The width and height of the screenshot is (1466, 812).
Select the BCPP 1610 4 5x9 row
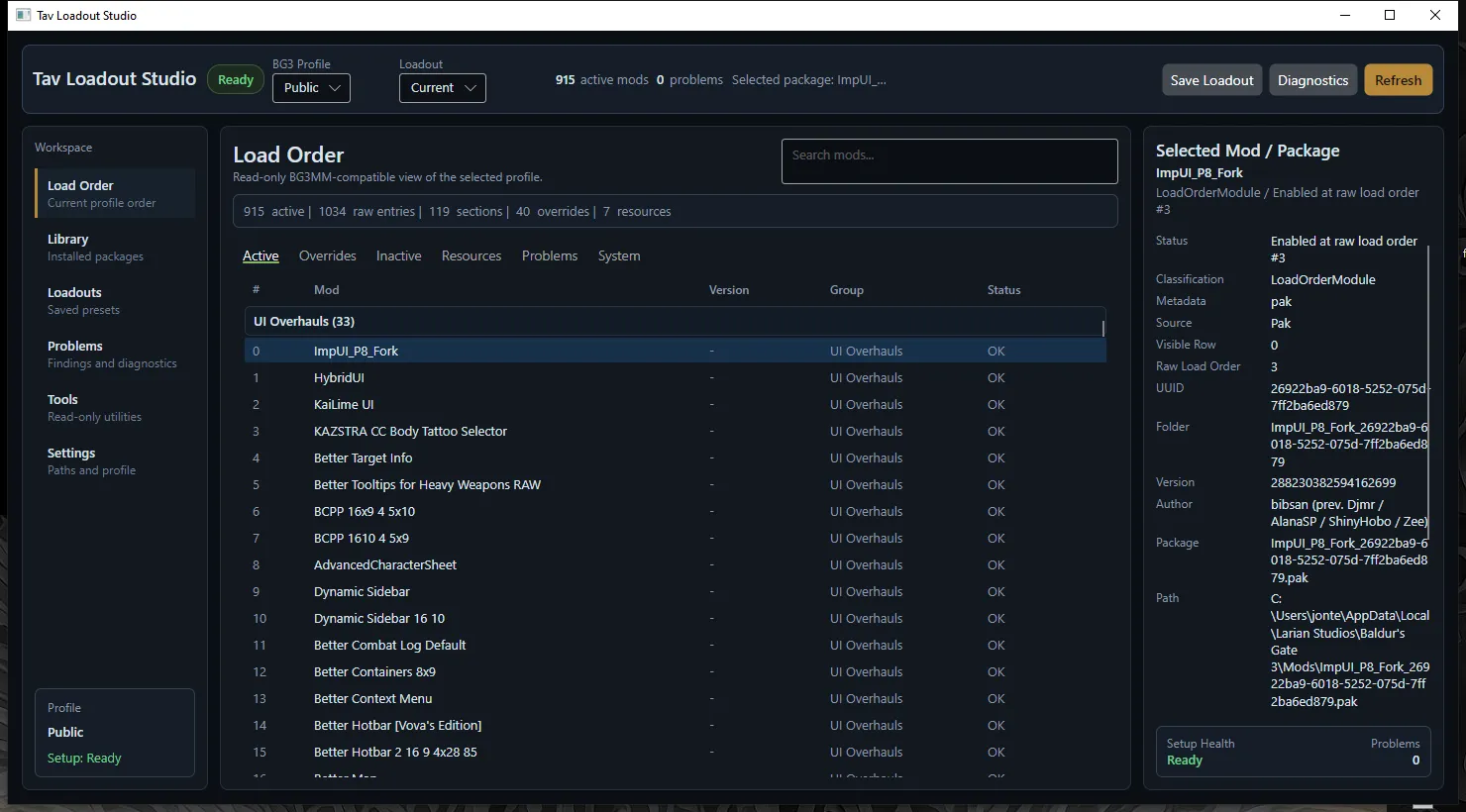(675, 539)
